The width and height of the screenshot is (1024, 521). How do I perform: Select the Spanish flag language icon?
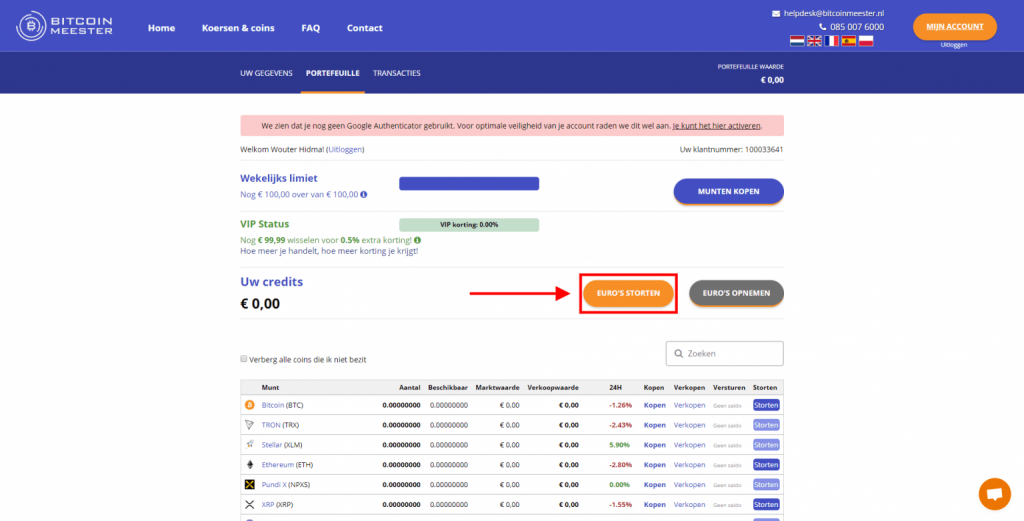pos(848,41)
